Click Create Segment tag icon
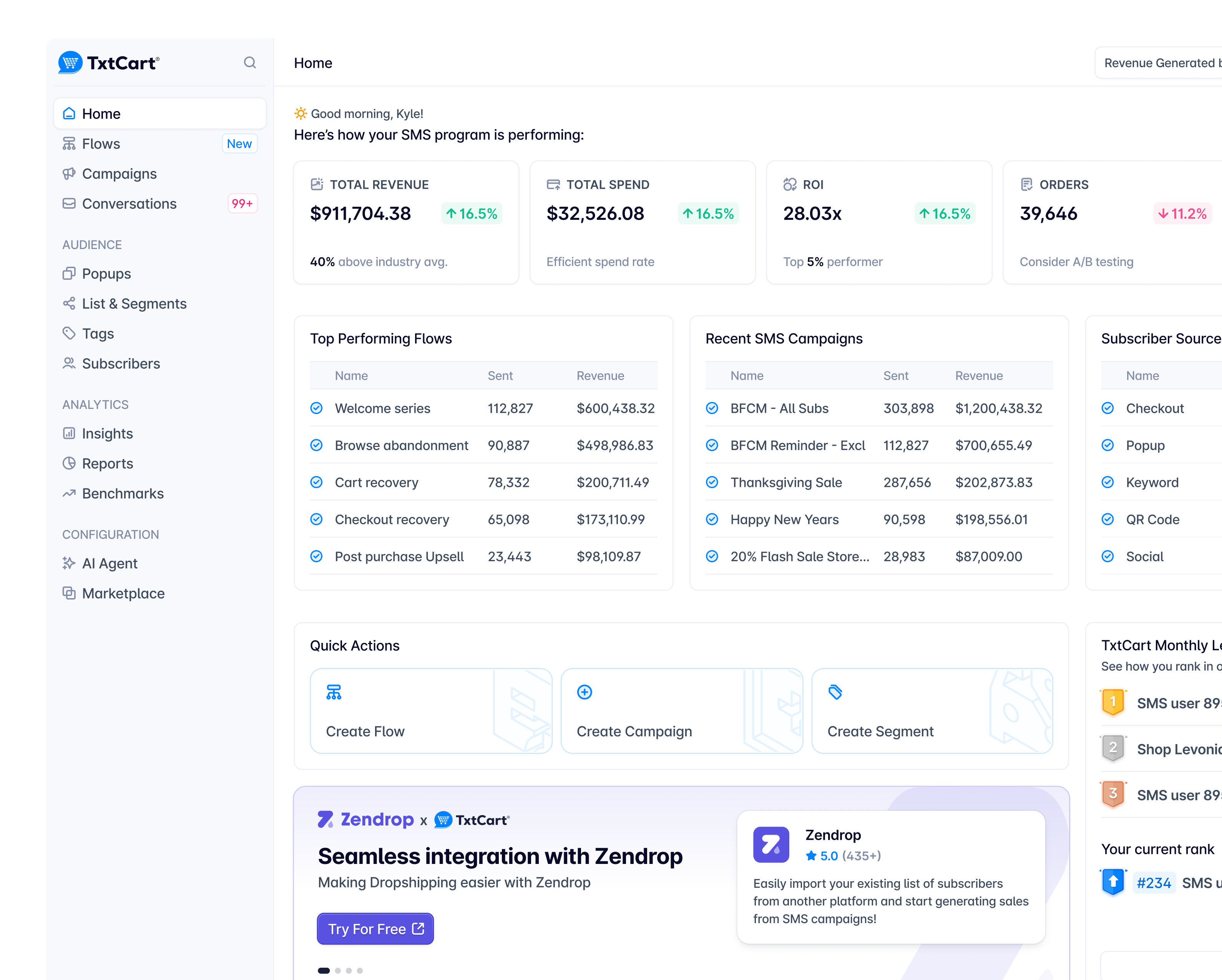The image size is (1222, 980). tap(835, 692)
